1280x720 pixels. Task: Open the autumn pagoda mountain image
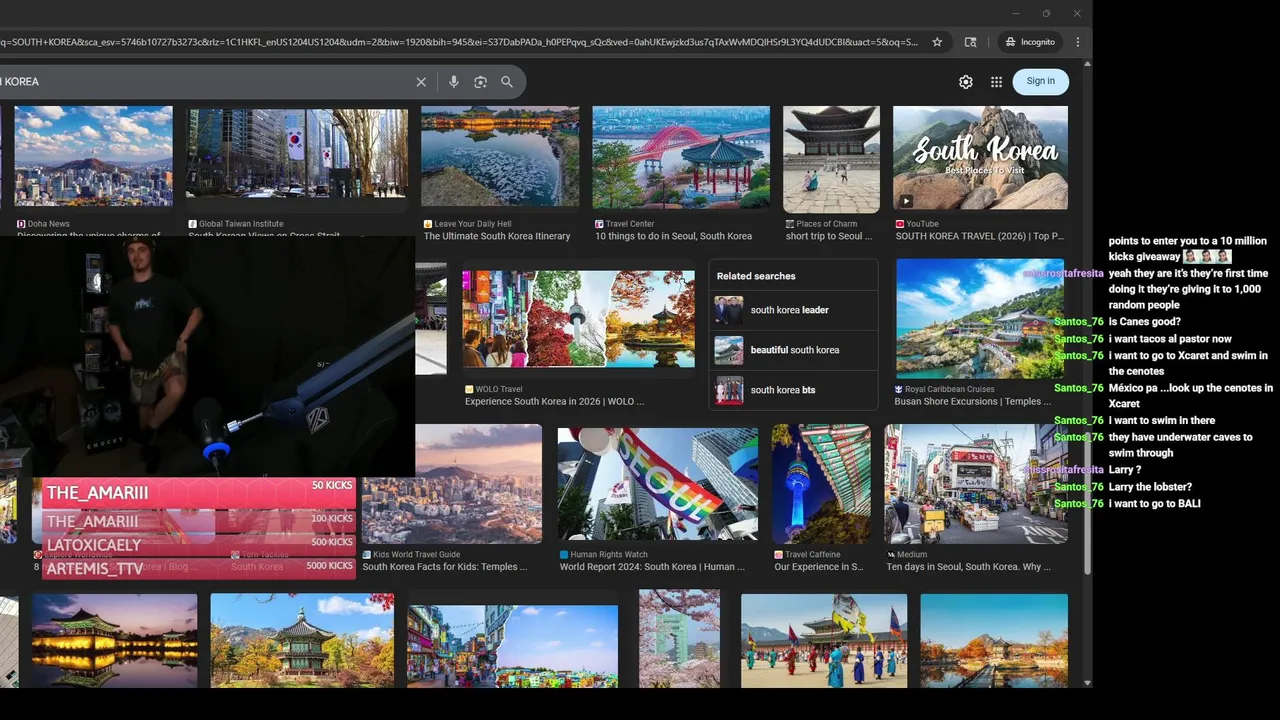click(x=302, y=640)
